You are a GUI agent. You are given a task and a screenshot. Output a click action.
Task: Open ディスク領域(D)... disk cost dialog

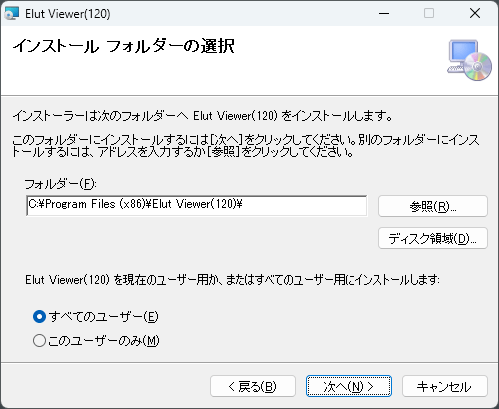point(433,238)
